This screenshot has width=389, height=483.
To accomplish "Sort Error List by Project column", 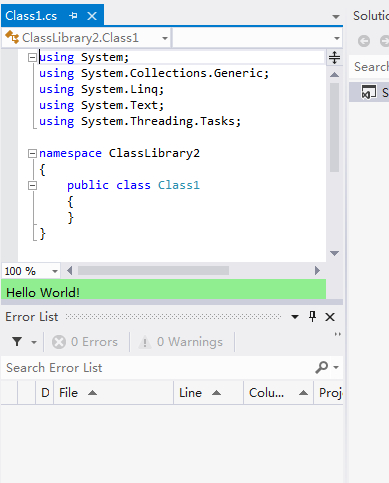I will coord(329,393).
